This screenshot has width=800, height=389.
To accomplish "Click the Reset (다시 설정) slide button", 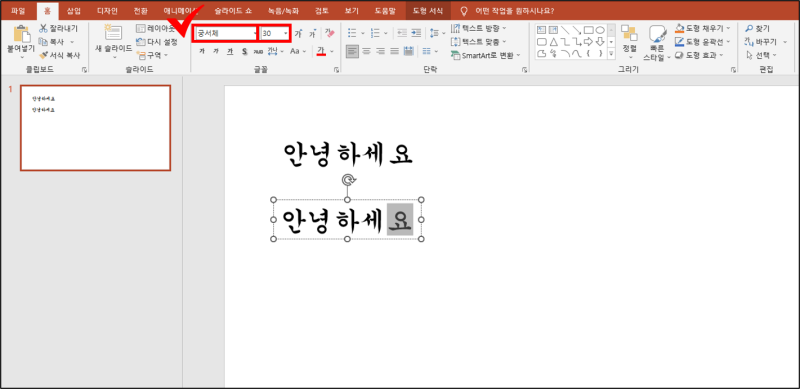I will (157, 42).
